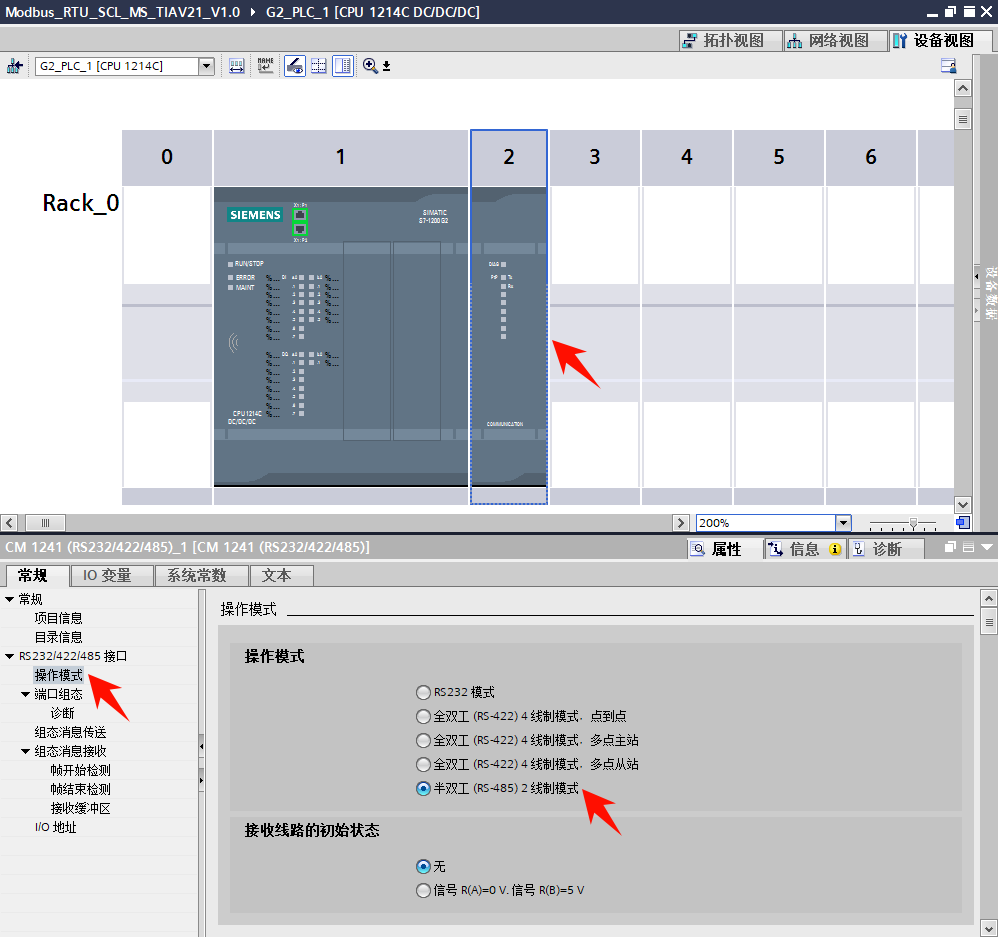
Task: Switch to 拓扑视图 tab
Action: [731, 40]
